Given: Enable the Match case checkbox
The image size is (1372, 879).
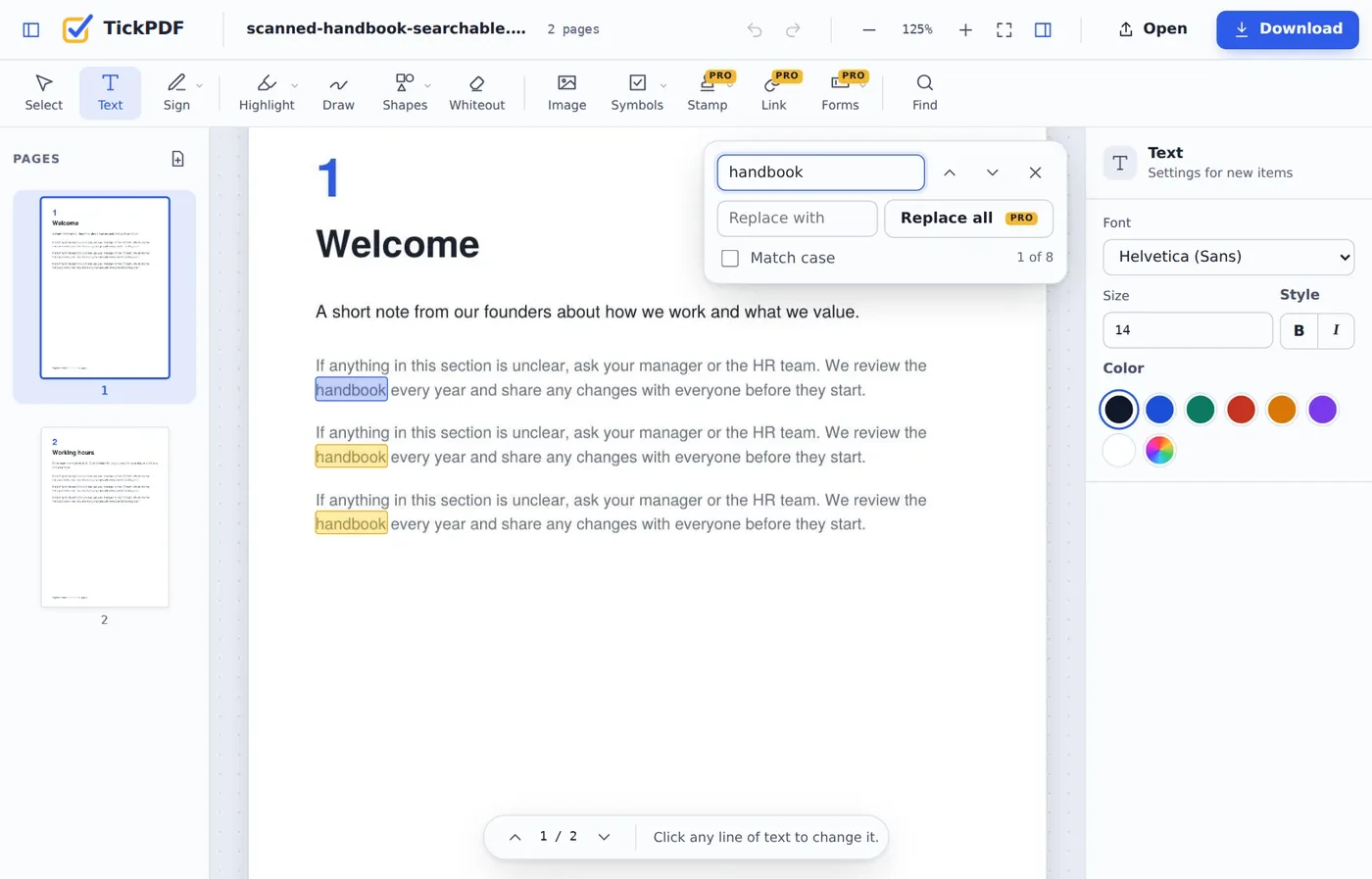Looking at the screenshot, I should pos(730,258).
